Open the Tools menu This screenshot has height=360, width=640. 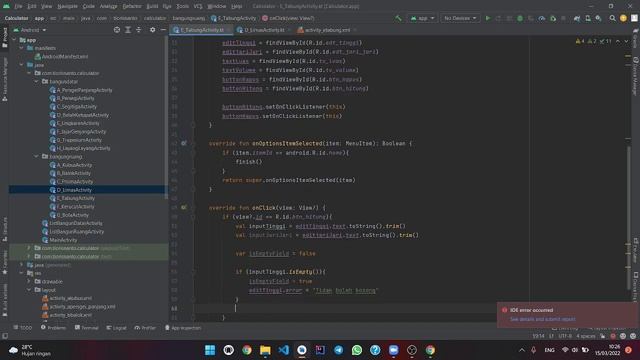pyautogui.click(x=182, y=6)
